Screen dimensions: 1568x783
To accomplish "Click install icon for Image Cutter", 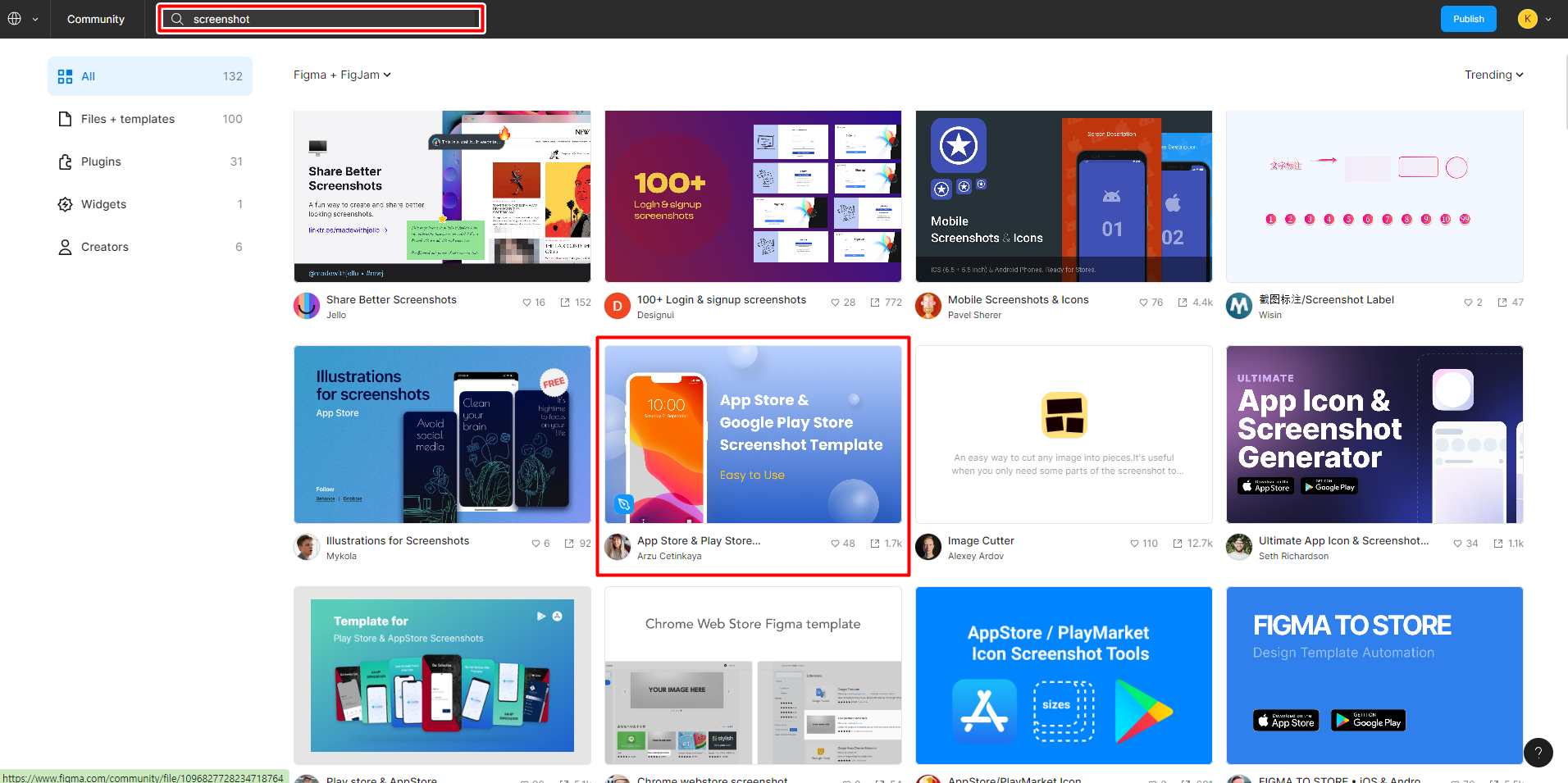I will (1178, 544).
